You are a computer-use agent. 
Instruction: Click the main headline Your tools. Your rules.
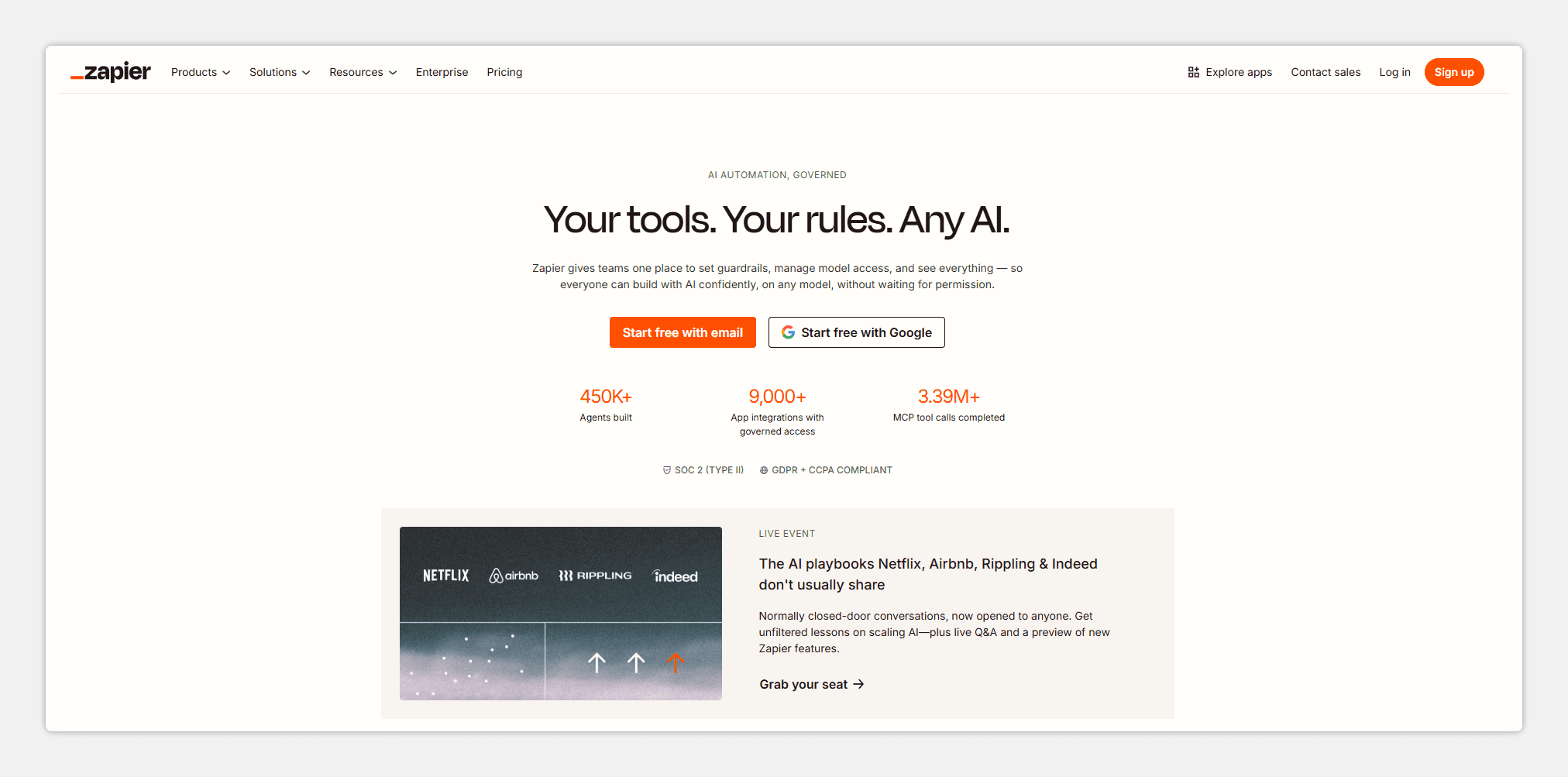point(777,219)
